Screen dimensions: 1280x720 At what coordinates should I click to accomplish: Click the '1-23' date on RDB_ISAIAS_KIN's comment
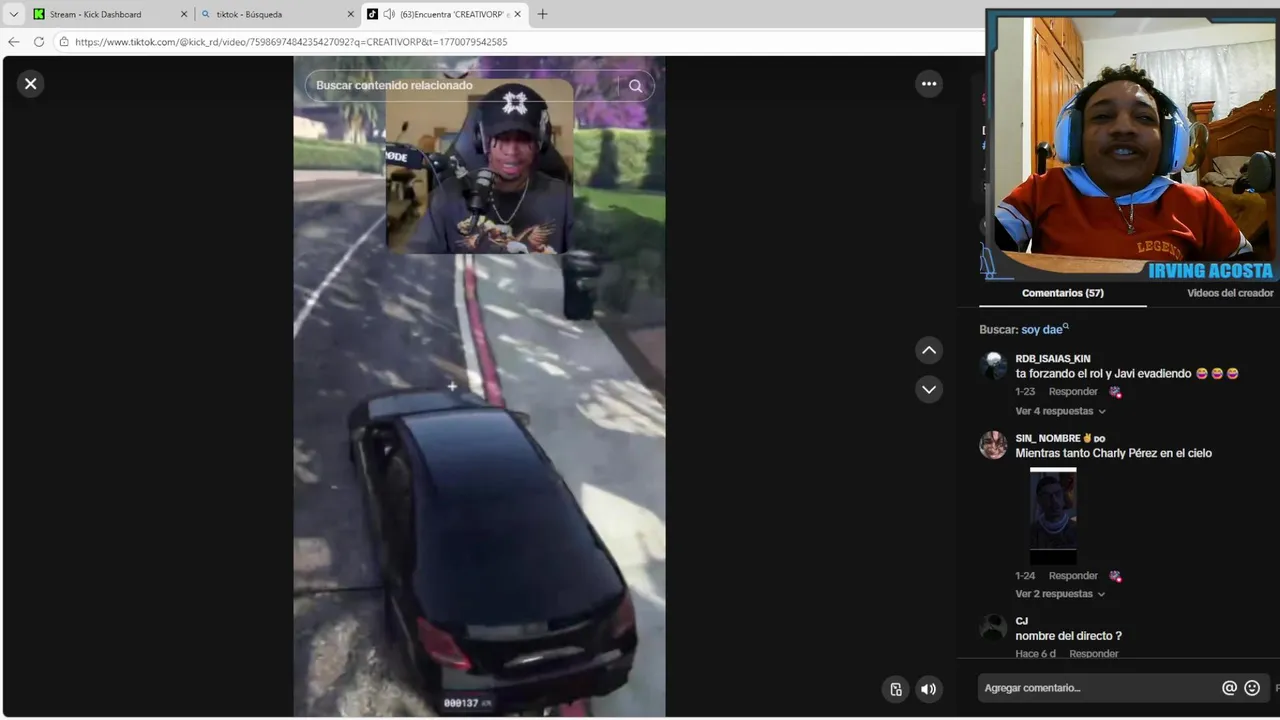pos(1025,392)
